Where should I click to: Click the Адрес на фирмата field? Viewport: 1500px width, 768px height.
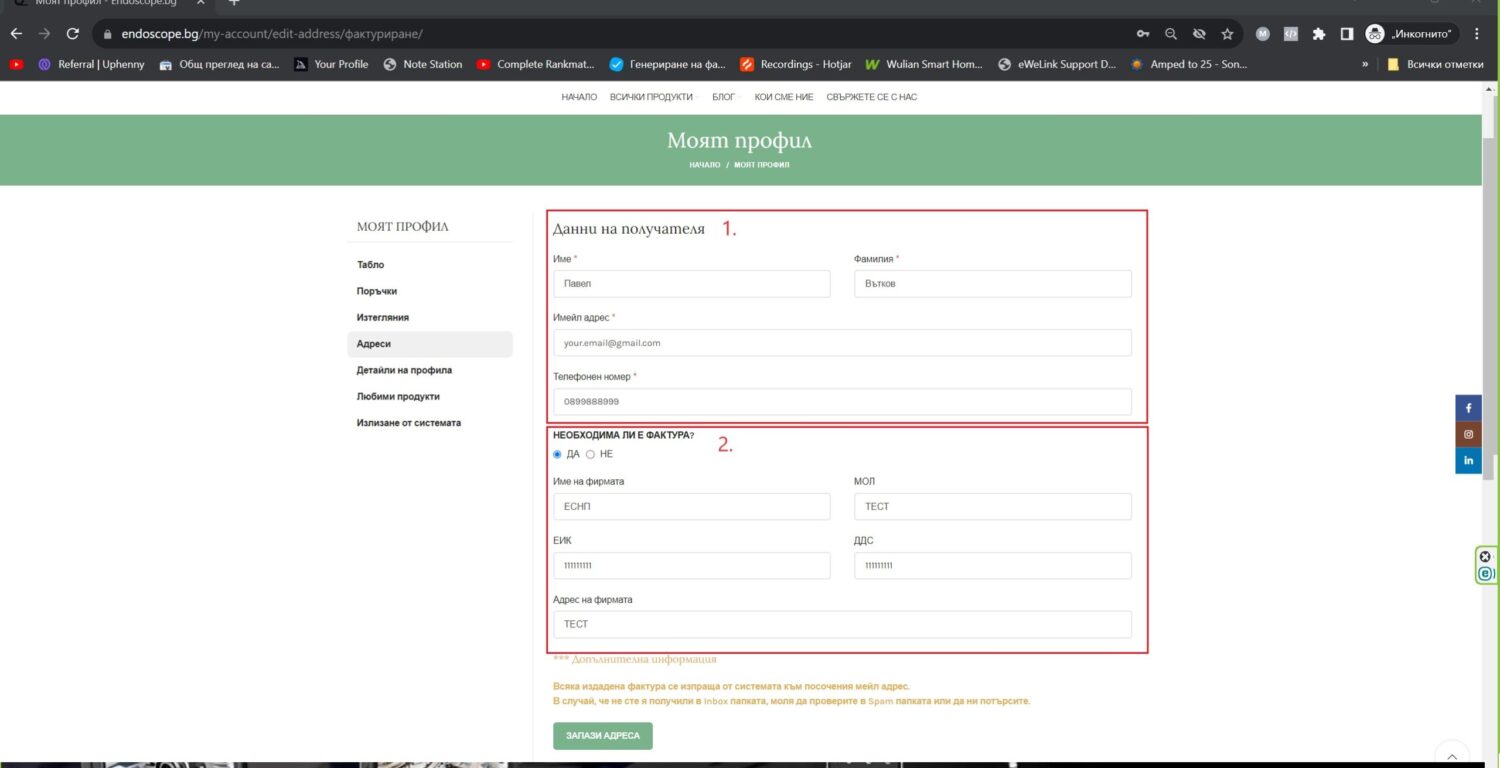click(x=842, y=624)
